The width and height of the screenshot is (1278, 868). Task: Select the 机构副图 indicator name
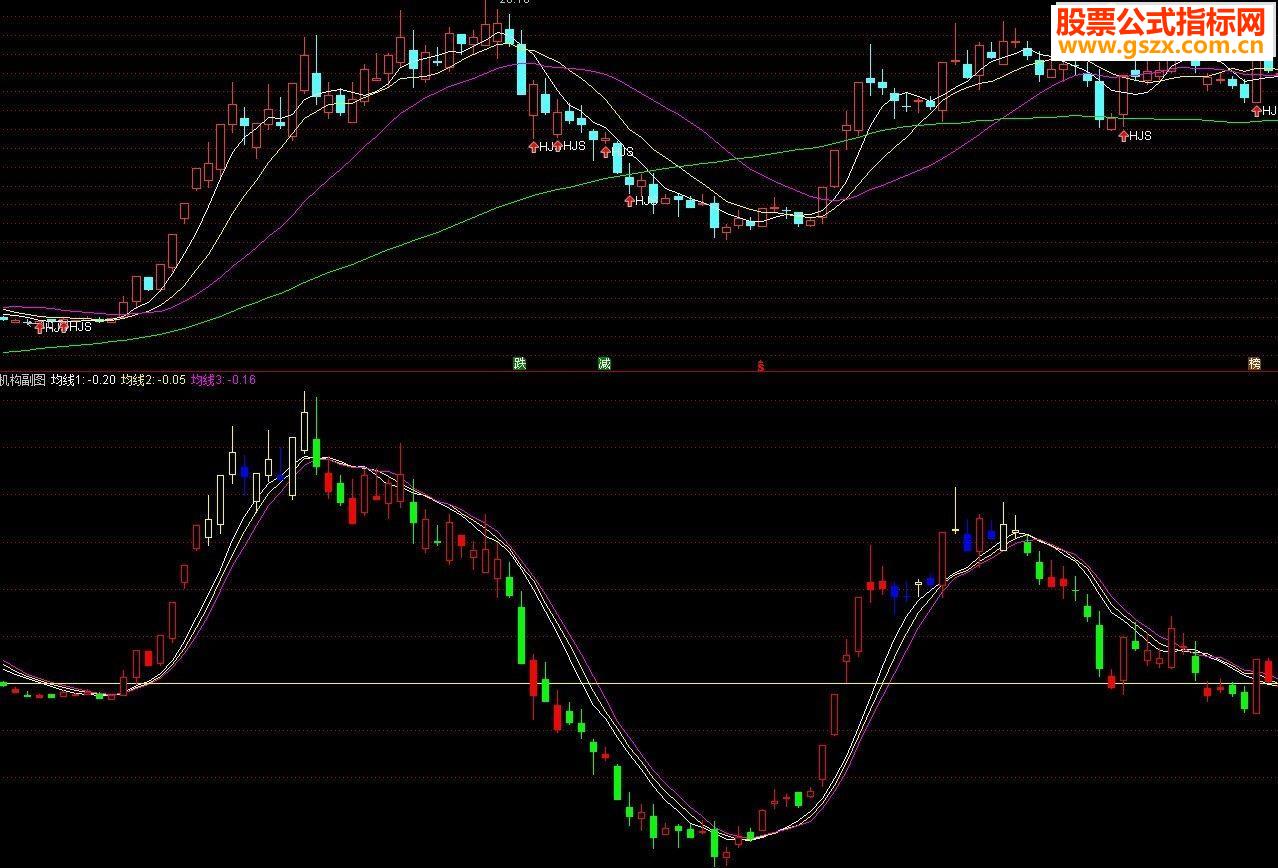click(x=23, y=379)
